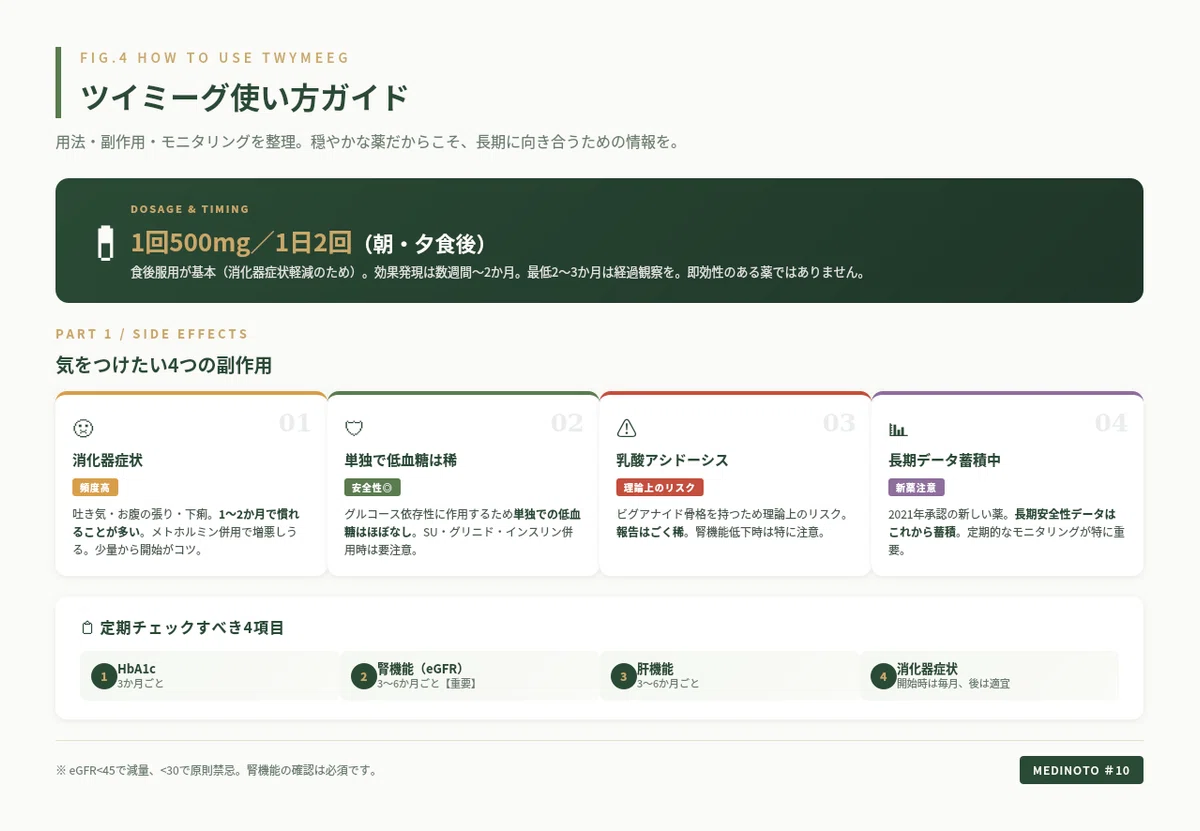Click the 新薬注意 tag
The width and height of the screenshot is (1200, 831).
pos(916,488)
